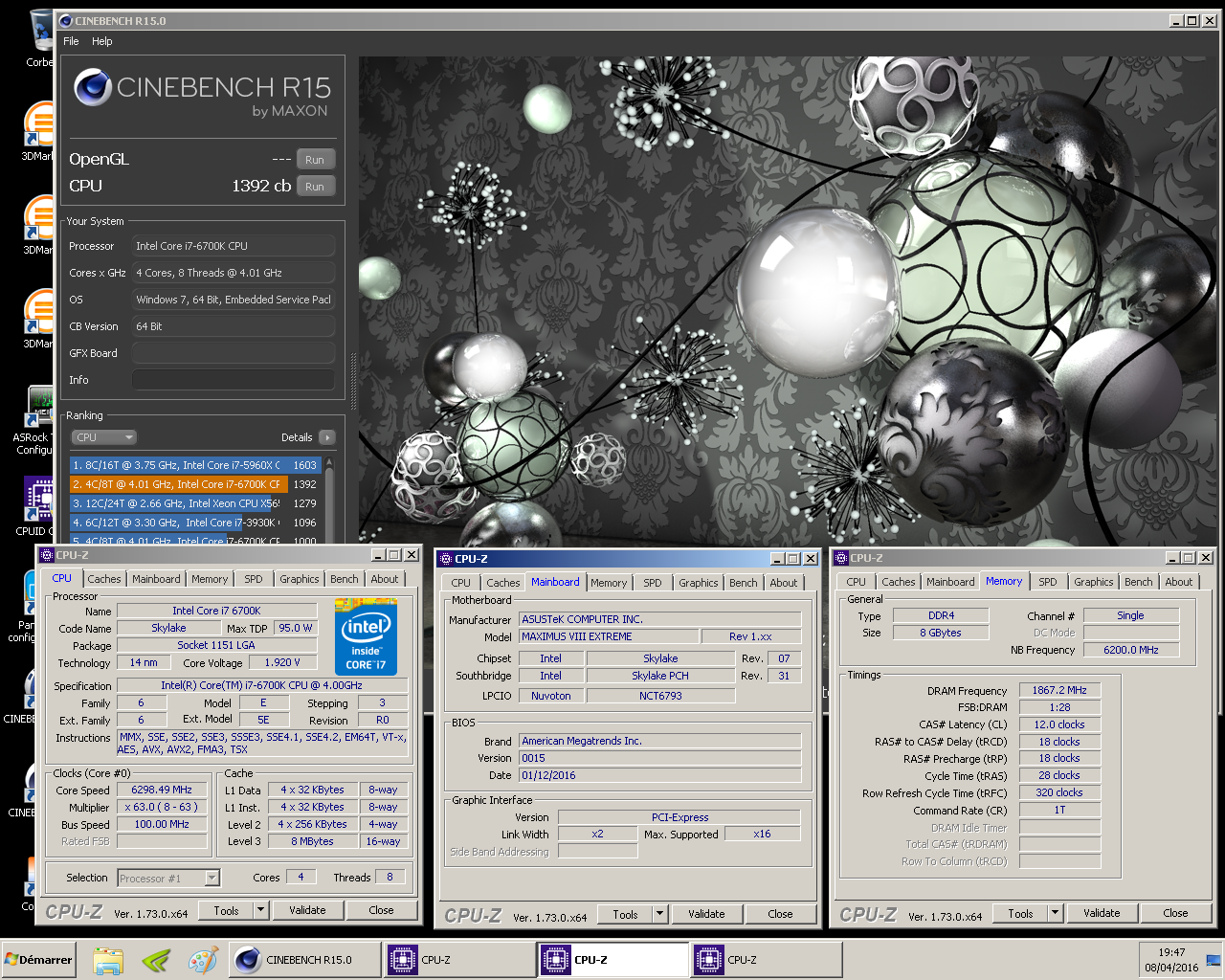Select ranking entry i7-5960X 1603
Image resolution: width=1225 pixels, height=980 pixels.
point(195,465)
